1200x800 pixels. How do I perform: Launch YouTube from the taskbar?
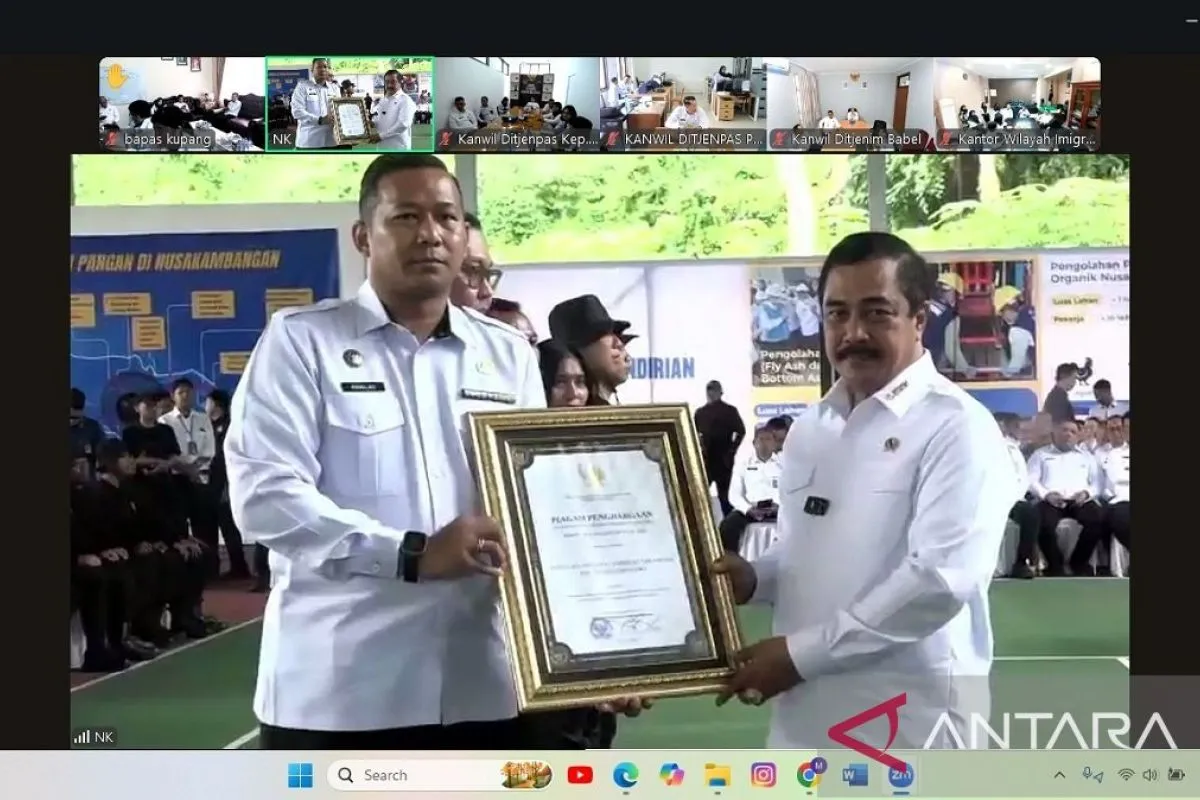(580, 775)
